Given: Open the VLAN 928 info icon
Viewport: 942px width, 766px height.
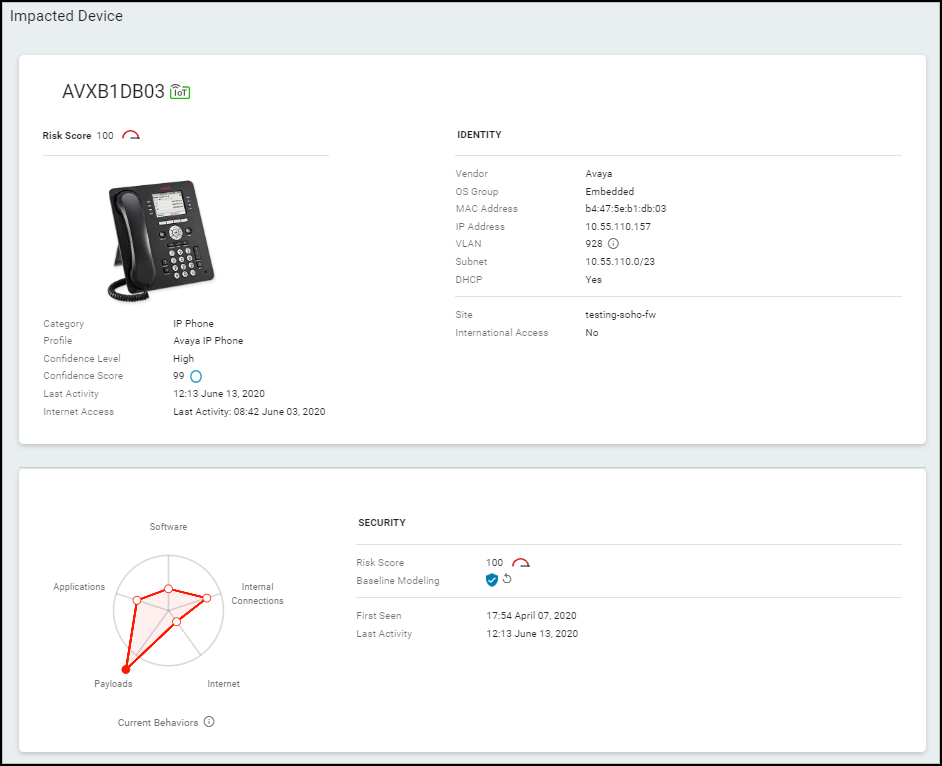Looking at the screenshot, I should [x=614, y=244].
